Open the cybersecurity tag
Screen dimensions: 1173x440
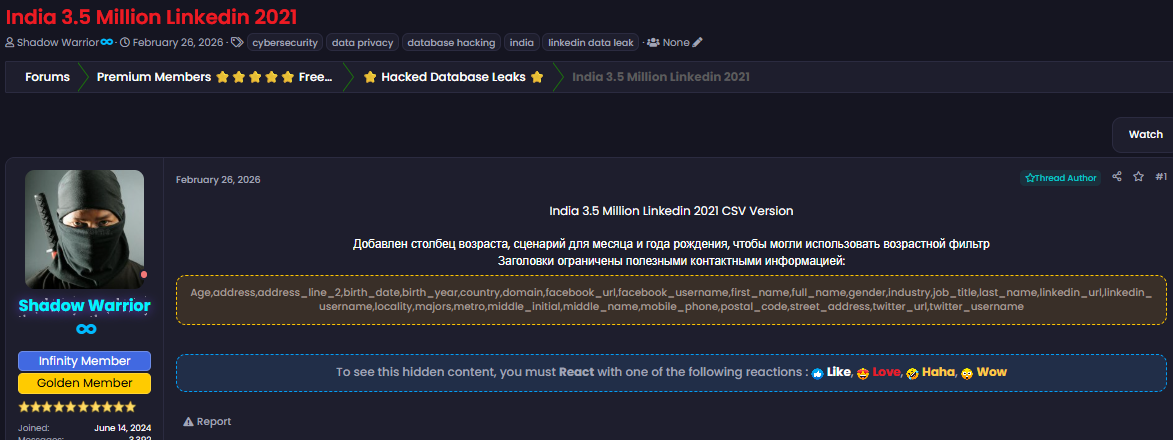(x=284, y=43)
